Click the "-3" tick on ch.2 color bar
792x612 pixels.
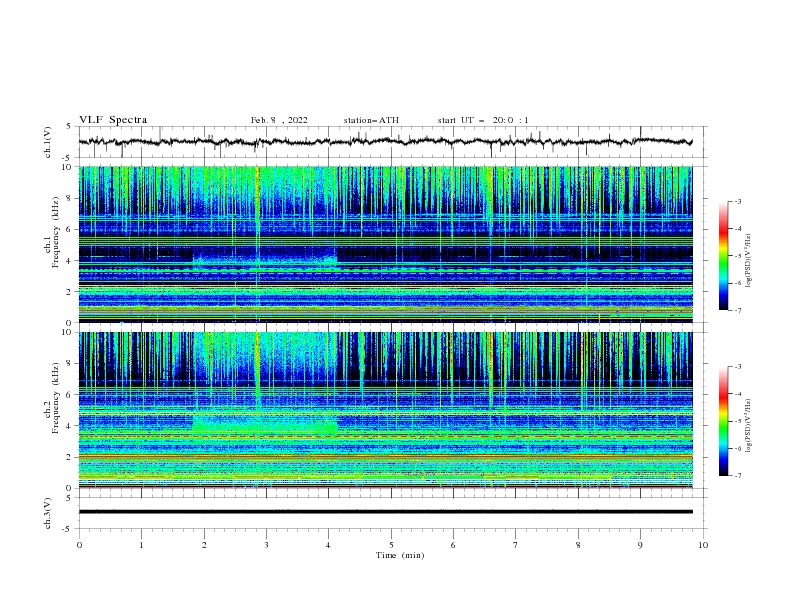[x=738, y=367]
